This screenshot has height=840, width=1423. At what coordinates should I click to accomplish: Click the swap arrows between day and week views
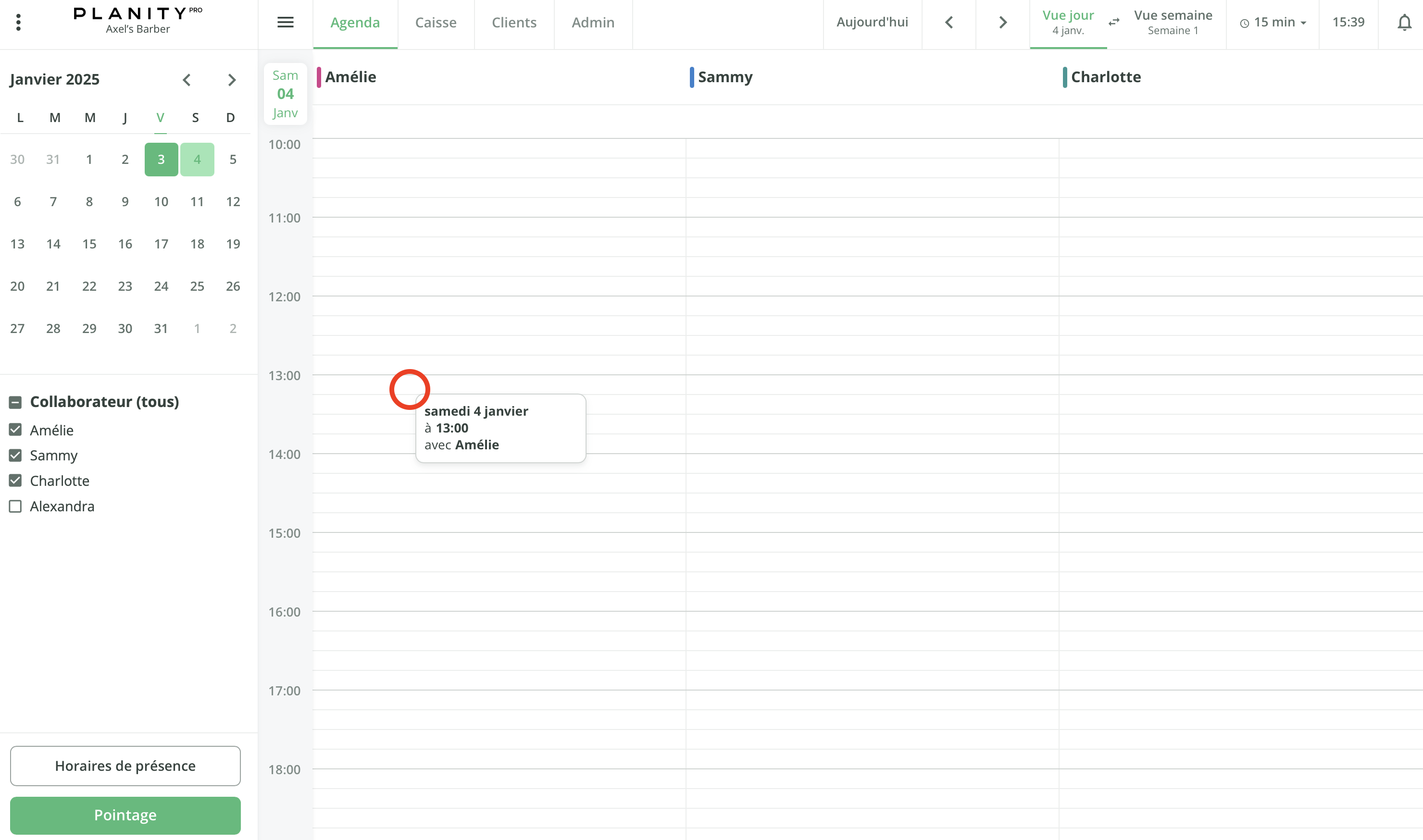pyautogui.click(x=1113, y=23)
